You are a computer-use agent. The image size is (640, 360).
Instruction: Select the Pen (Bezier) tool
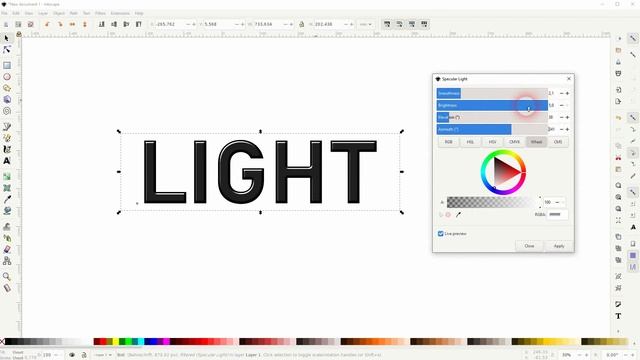click(7, 127)
